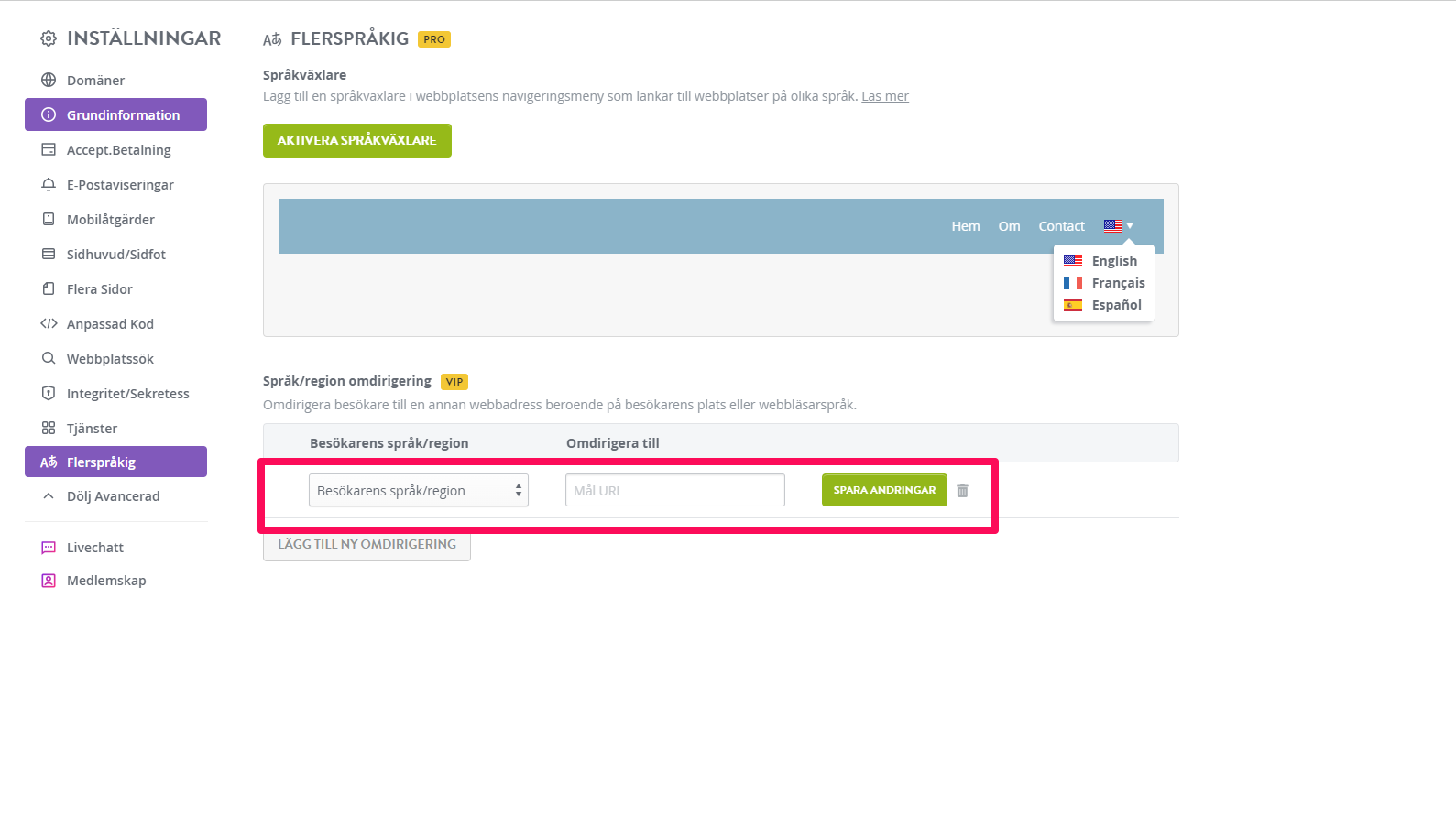The height and width of the screenshot is (827, 1456).
Task: Click the Besökarens språk/region column header
Action: 389,443
